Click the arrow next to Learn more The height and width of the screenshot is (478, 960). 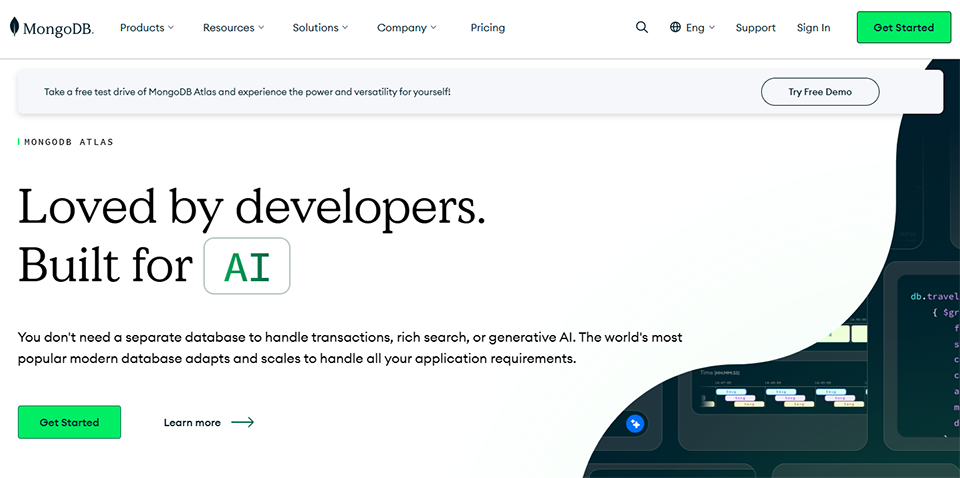(243, 423)
